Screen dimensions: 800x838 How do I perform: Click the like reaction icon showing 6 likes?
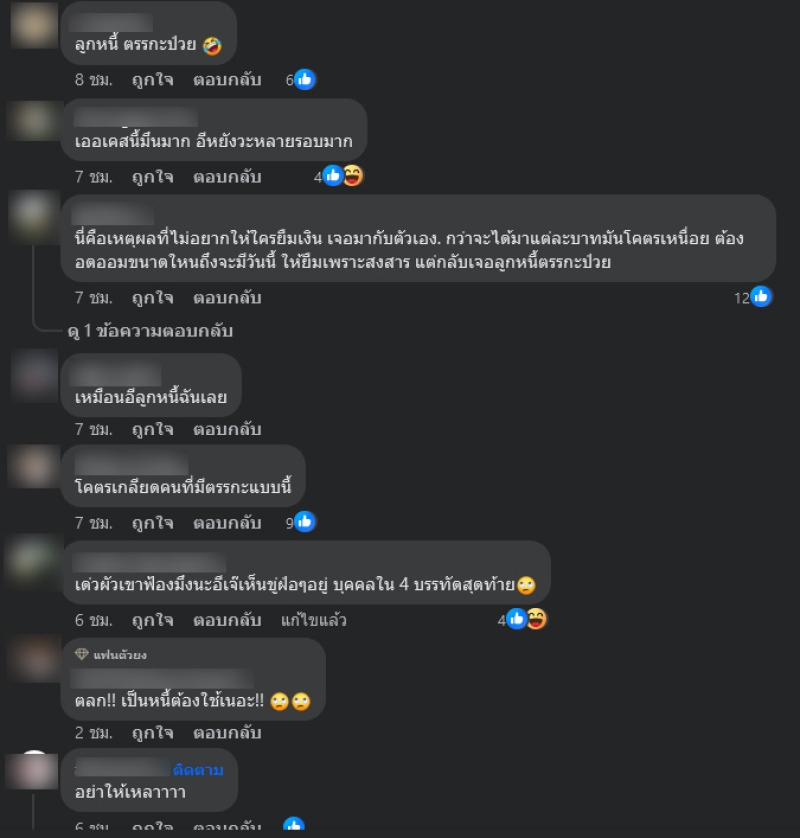pyautogui.click(x=305, y=80)
